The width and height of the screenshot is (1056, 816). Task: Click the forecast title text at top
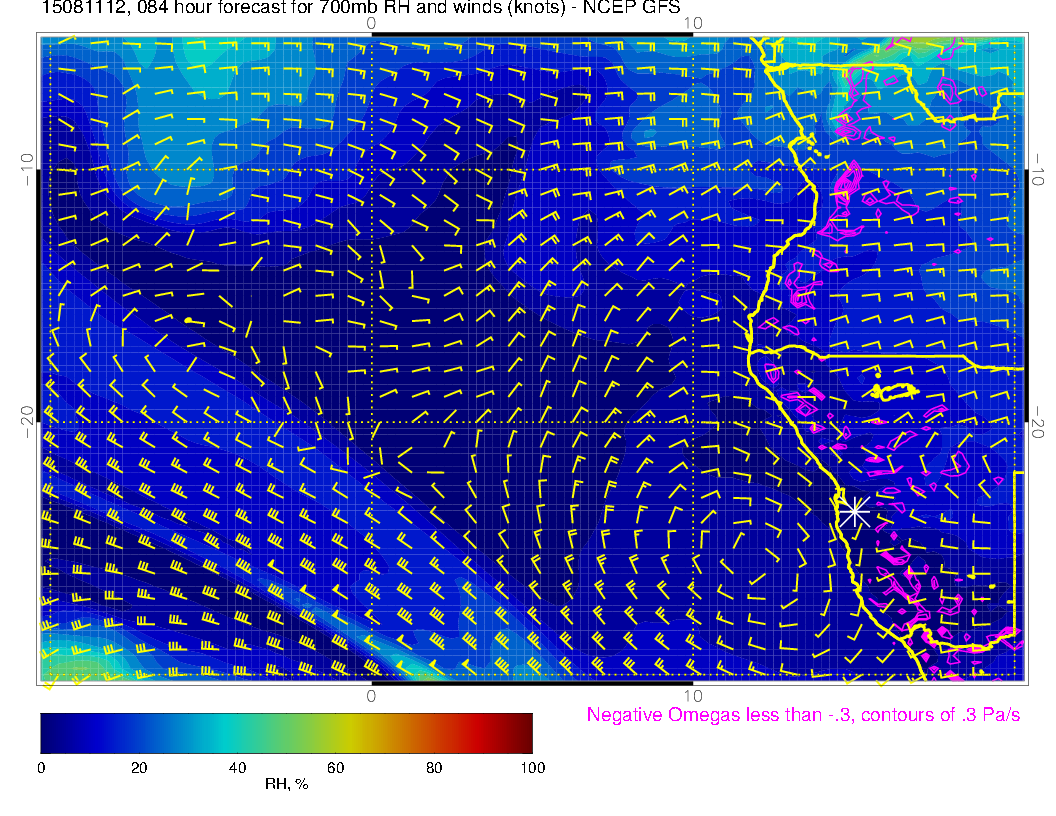(x=361, y=8)
